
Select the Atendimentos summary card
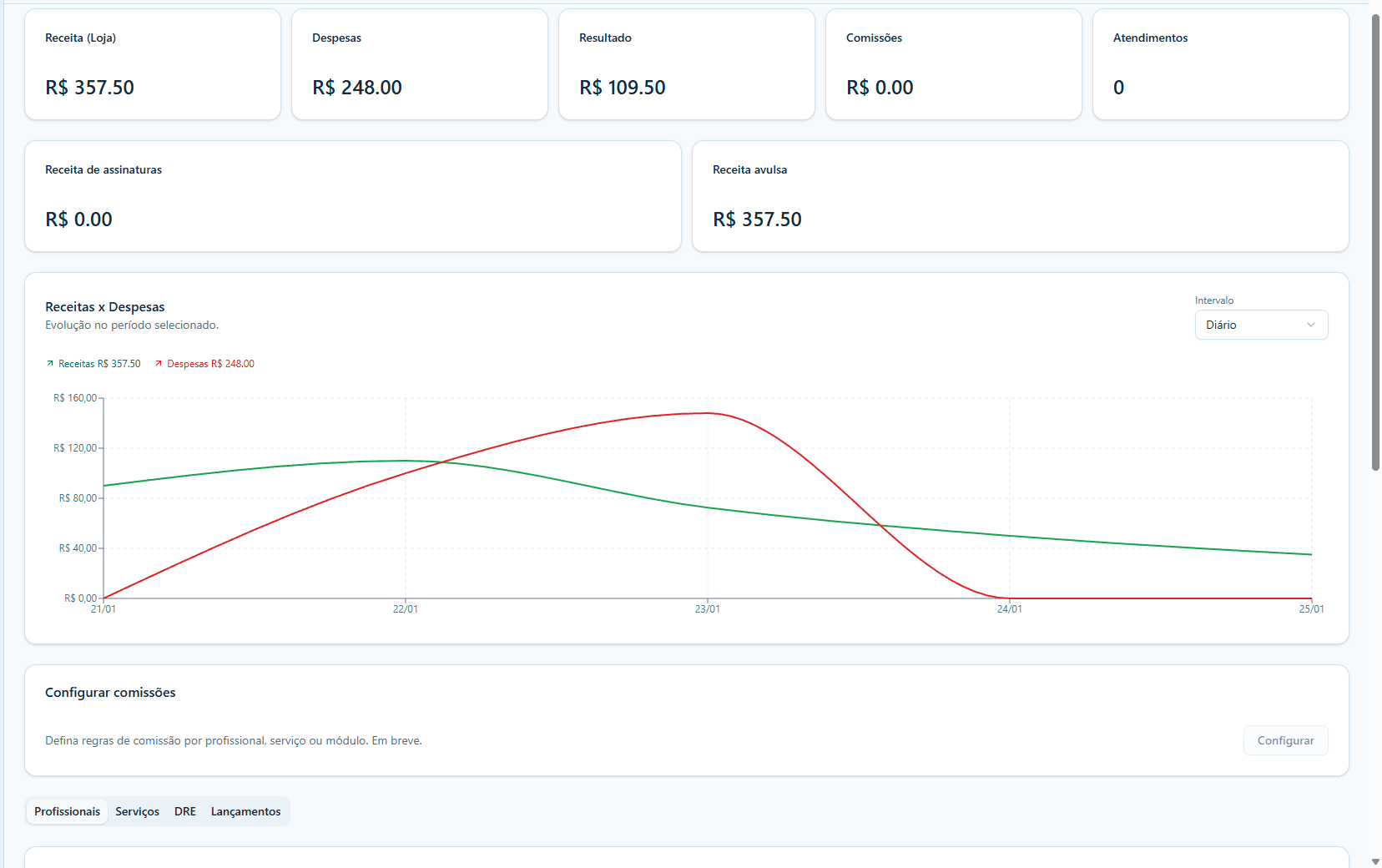pos(1221,64)
